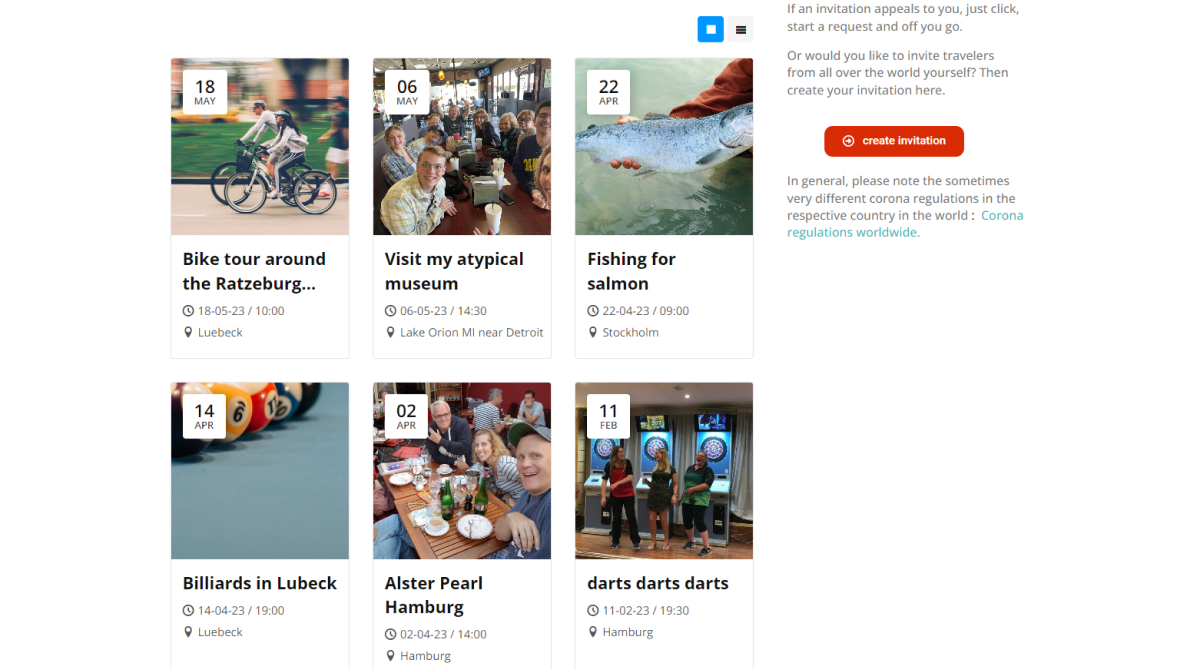This screenshot has height=670, width=1200.
Task: Click location pin beside Lake Orion MI
Action: pyautogui.click(x=391, y=332)
